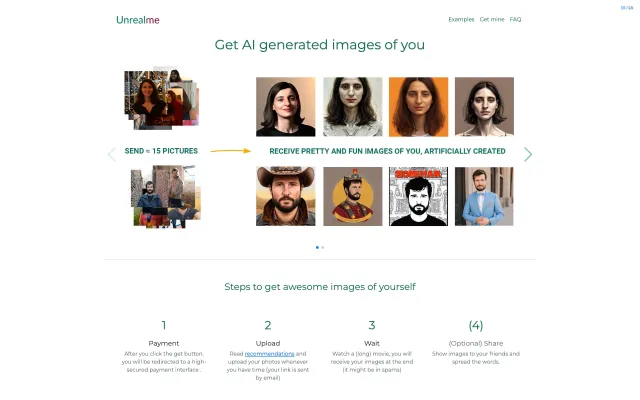
Task: Click the carousel previous arrow
Action: pos(112,154)
